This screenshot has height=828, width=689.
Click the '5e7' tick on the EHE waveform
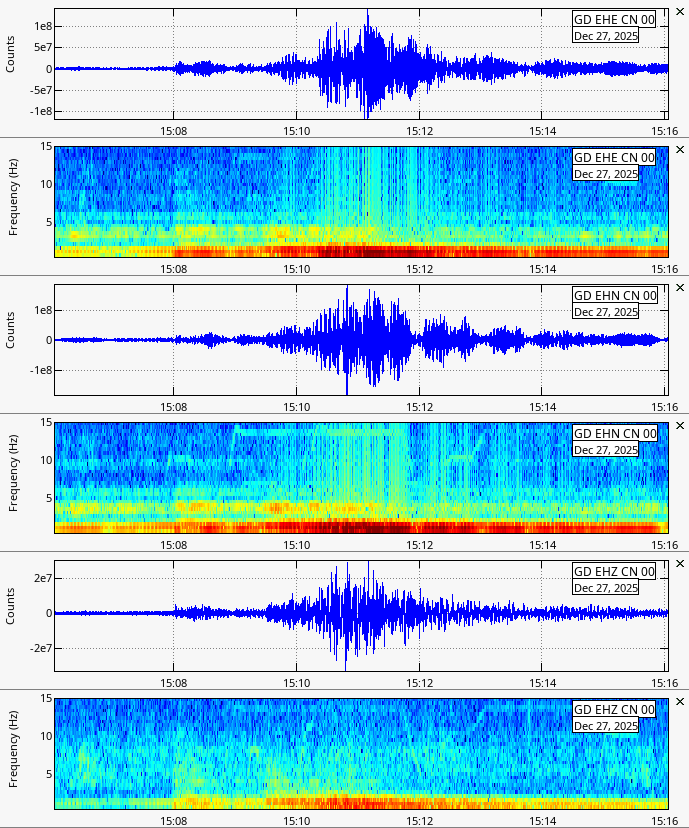point(43,48)
